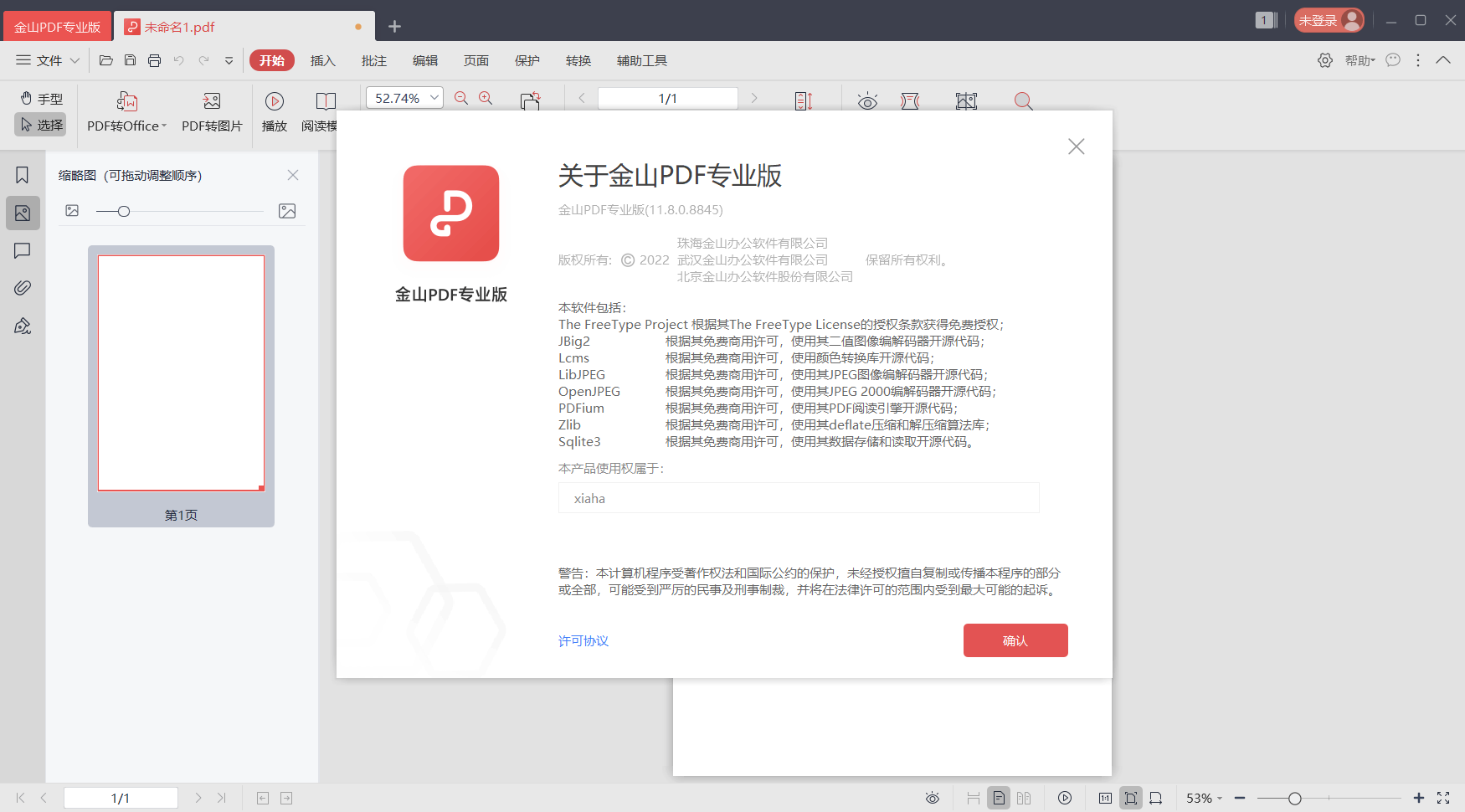Click the feedback chat bubble icon
Image resolution: width=1465 pixels, height=812 pixels.
tap(1393, 60)
